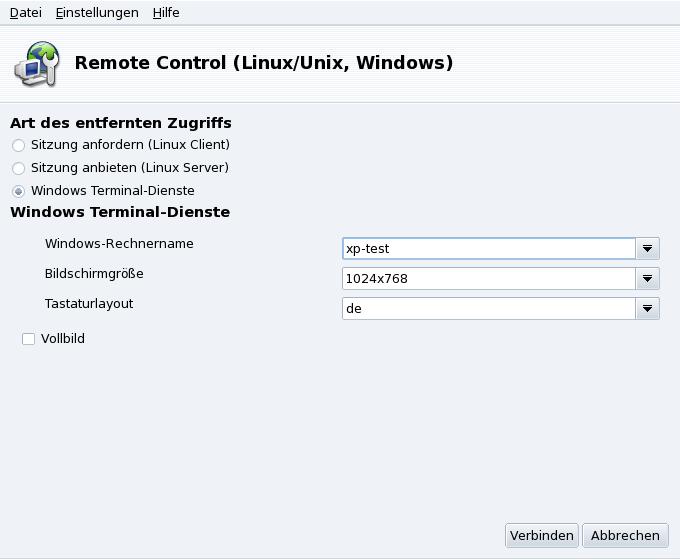The image size is (680, 560).
Task: Enable the Vollbild checkbox
Action: tap(28, 339)
